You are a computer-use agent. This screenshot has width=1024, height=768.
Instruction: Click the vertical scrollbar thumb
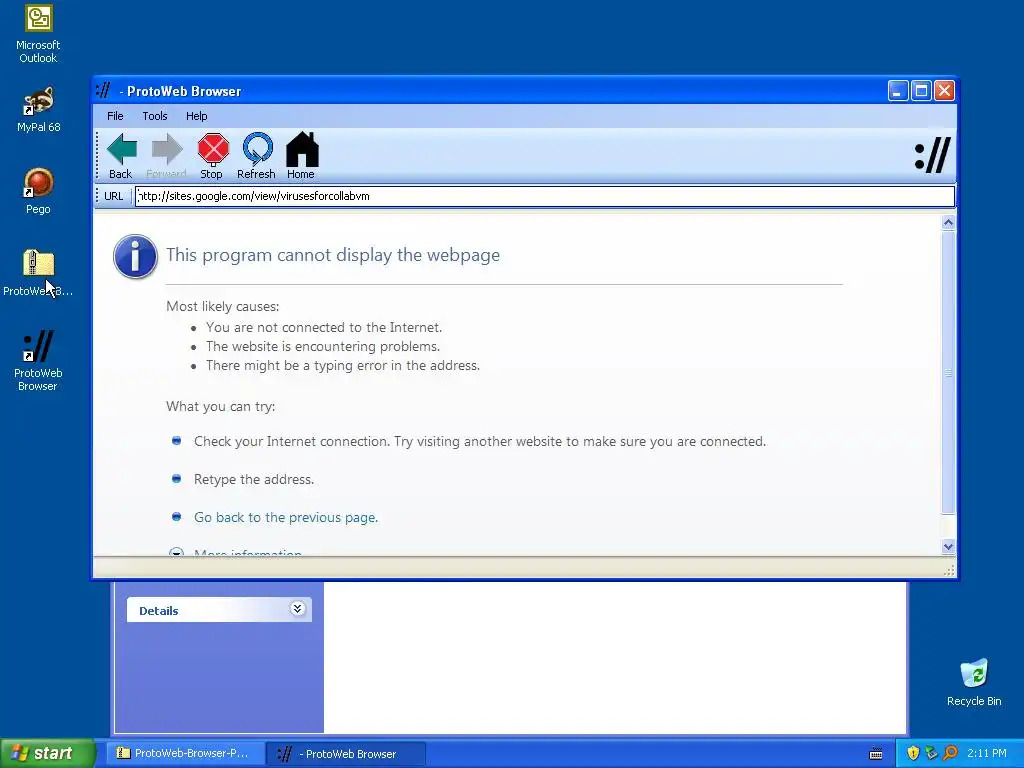click(x=948, y=372)
